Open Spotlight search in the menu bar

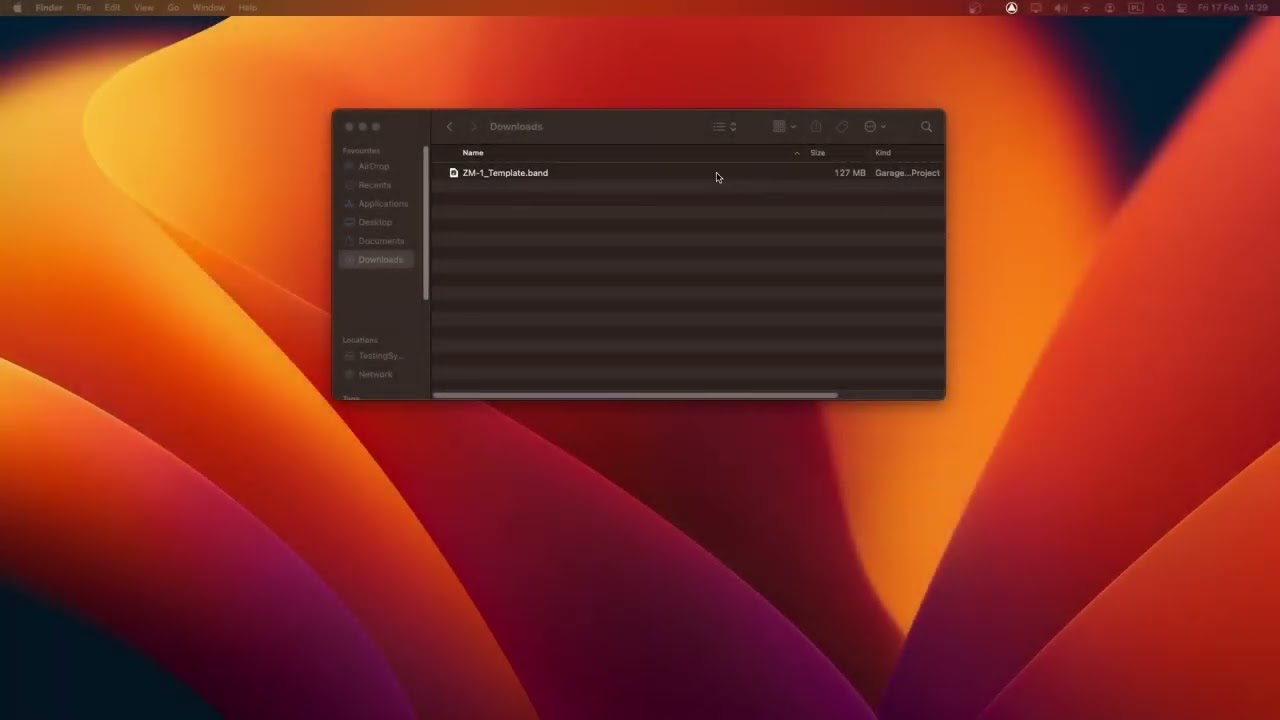pos(1160,8)
